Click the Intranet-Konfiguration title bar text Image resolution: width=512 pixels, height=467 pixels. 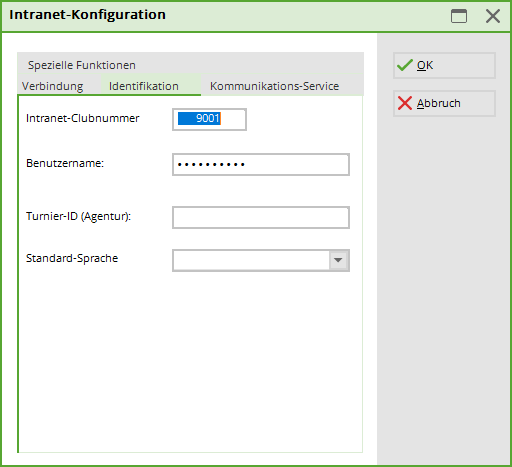tap(87, 15)
